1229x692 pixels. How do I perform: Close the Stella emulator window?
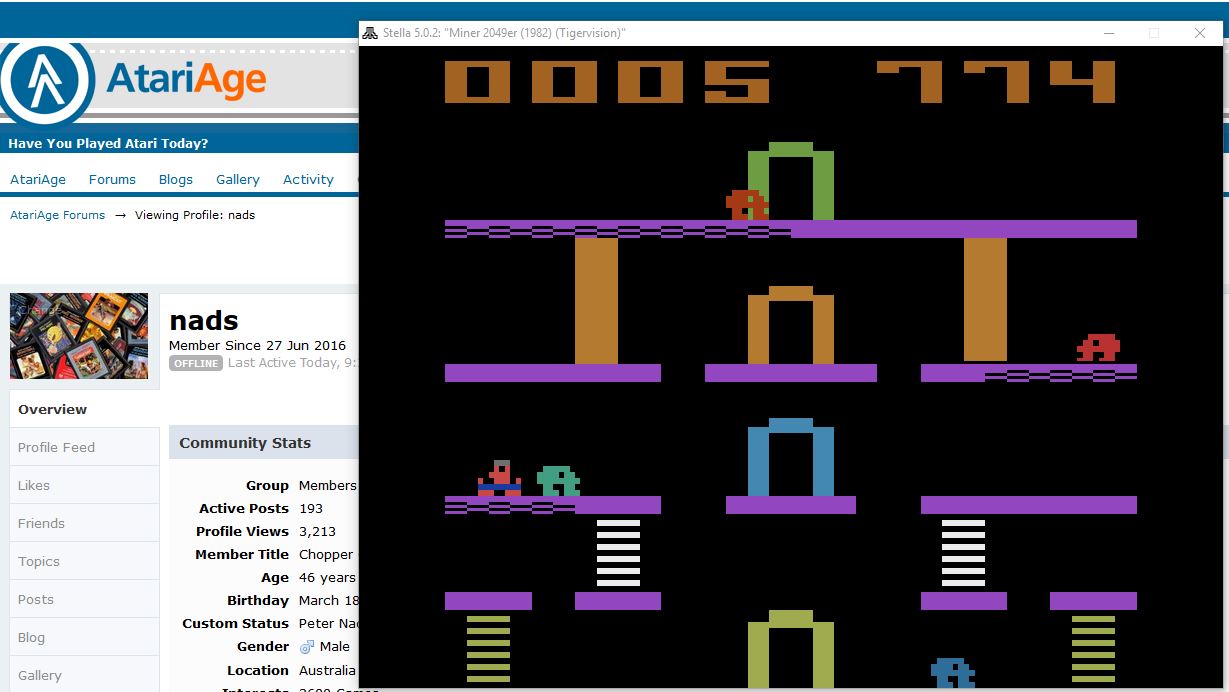(1200, 33)
